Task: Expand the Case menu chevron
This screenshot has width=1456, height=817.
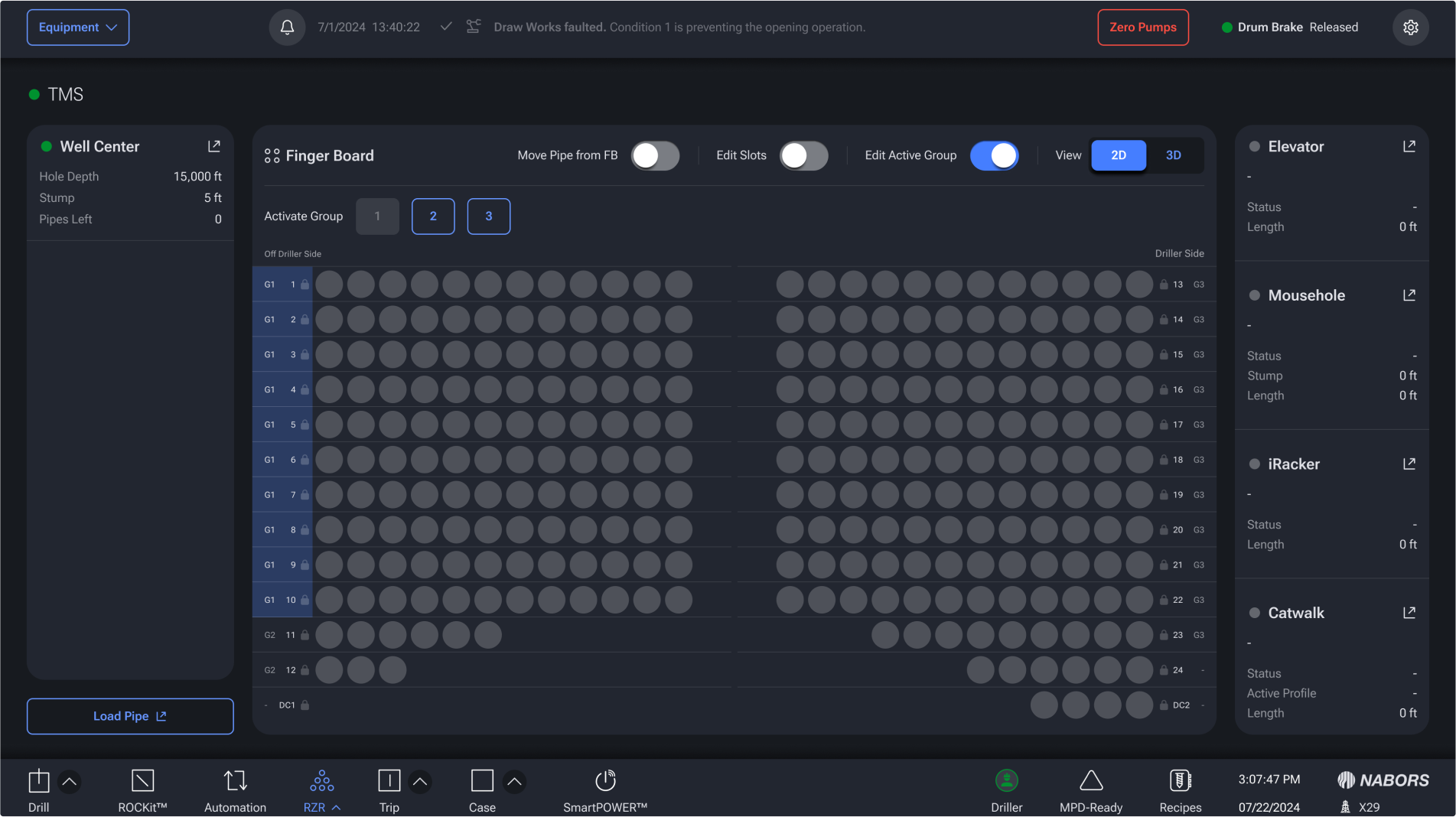Action: tap(514, 782)
